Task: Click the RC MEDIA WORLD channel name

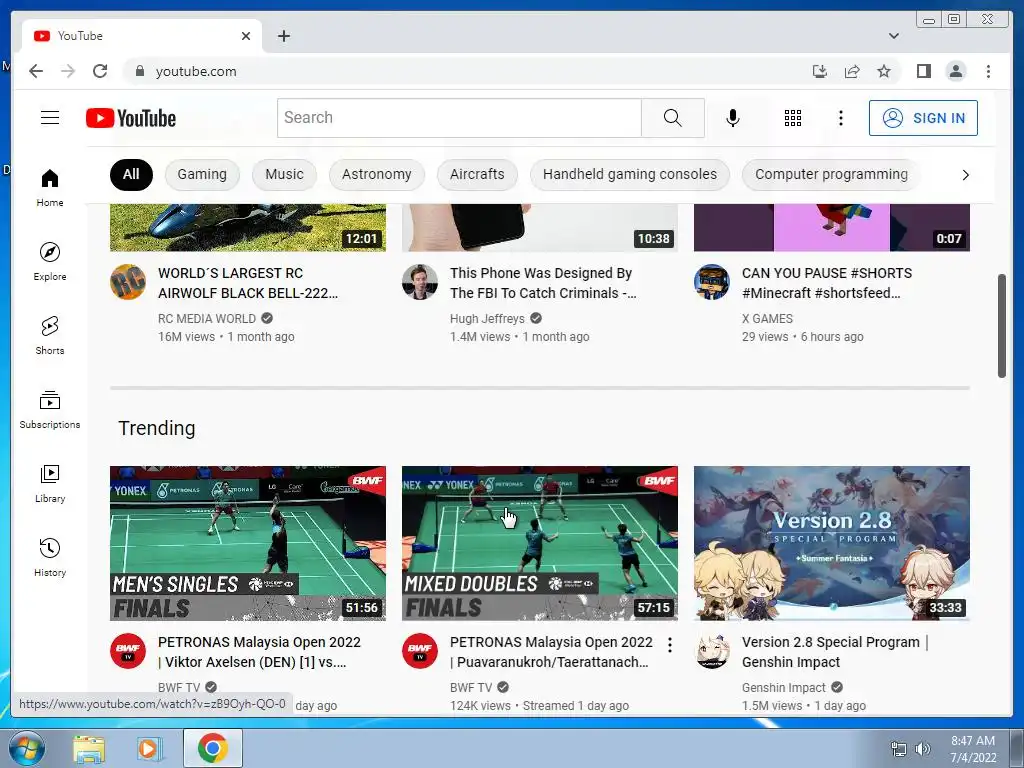Action: (206, 319)
